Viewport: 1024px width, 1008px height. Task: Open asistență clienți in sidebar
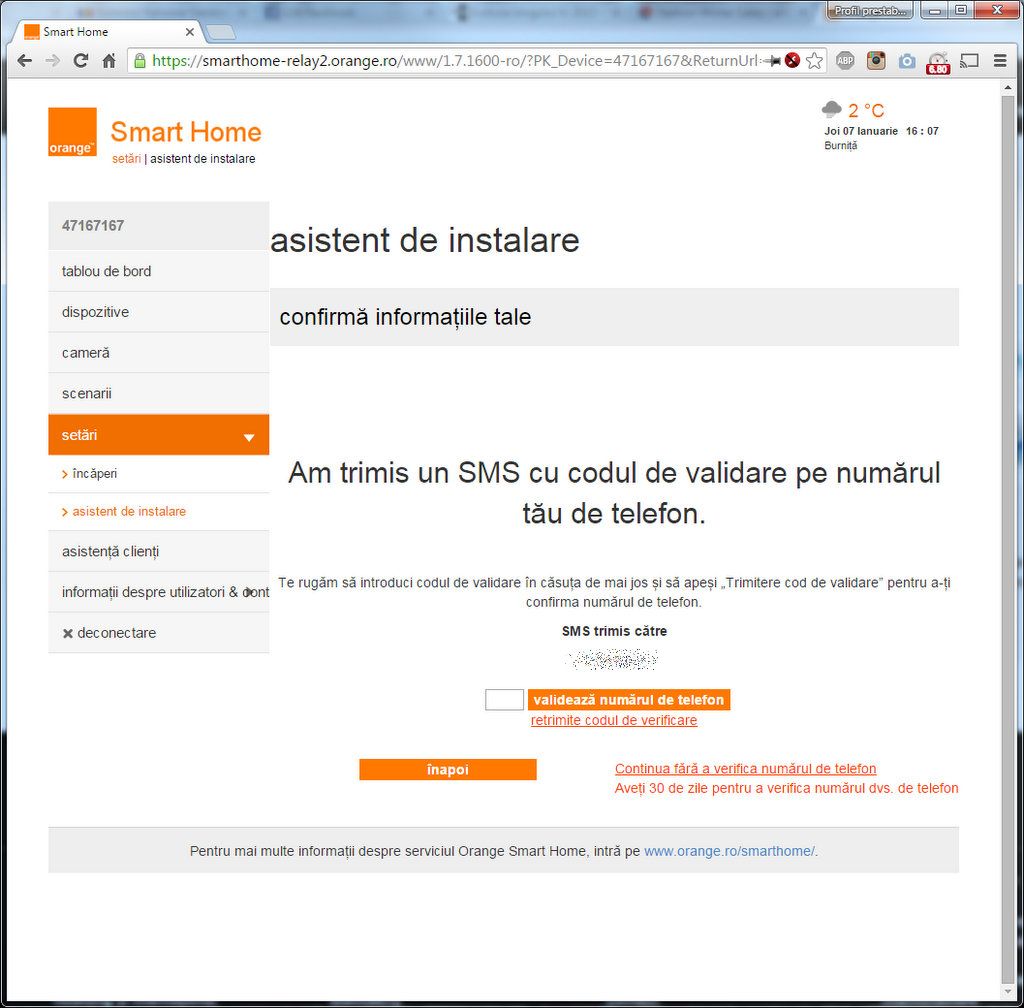pyautogui.click(x=159, y=552)
